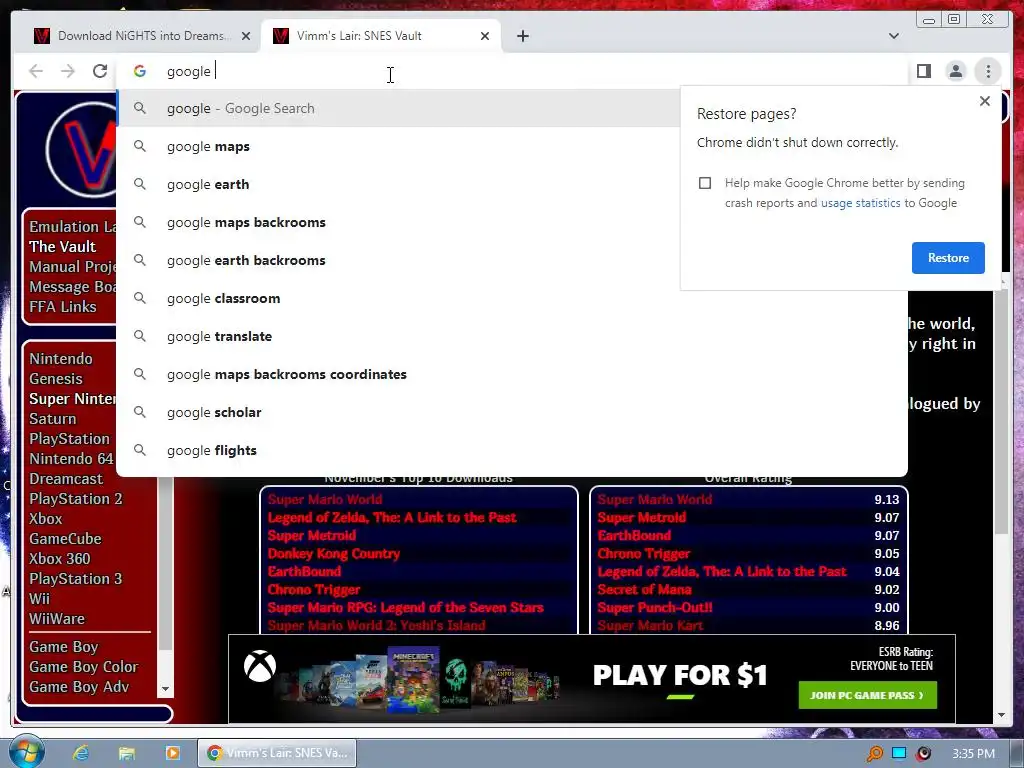1024x768 pixels.
Task: Reload the page with the refresh icon
Action: point(100,71)
